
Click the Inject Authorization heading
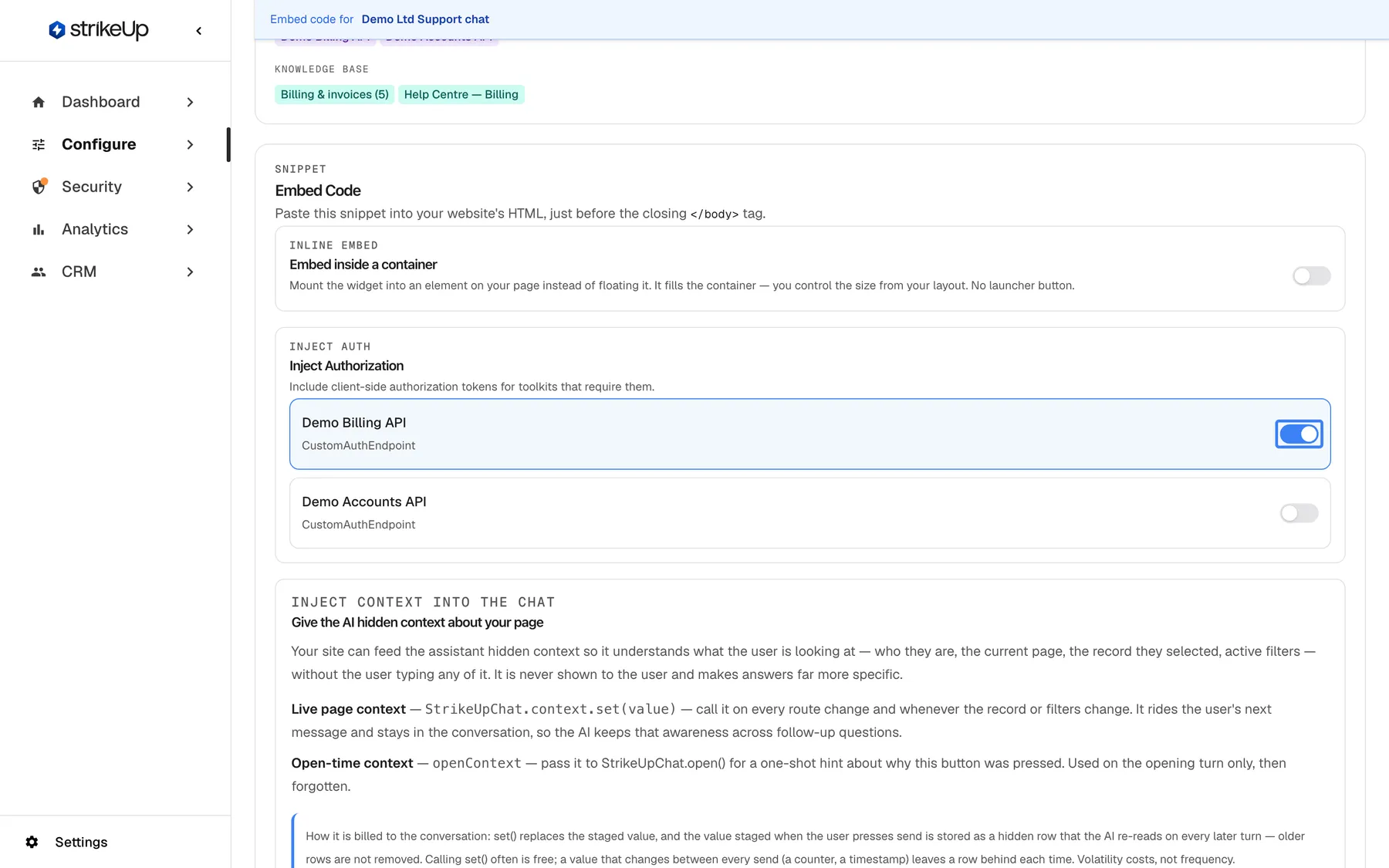(x=346, y=366)
